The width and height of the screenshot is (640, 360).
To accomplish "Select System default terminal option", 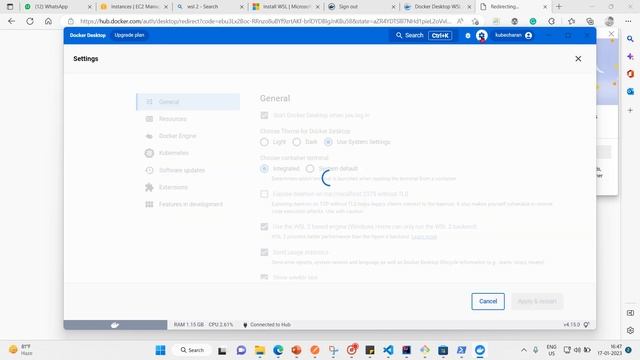I will pos(310,169).
